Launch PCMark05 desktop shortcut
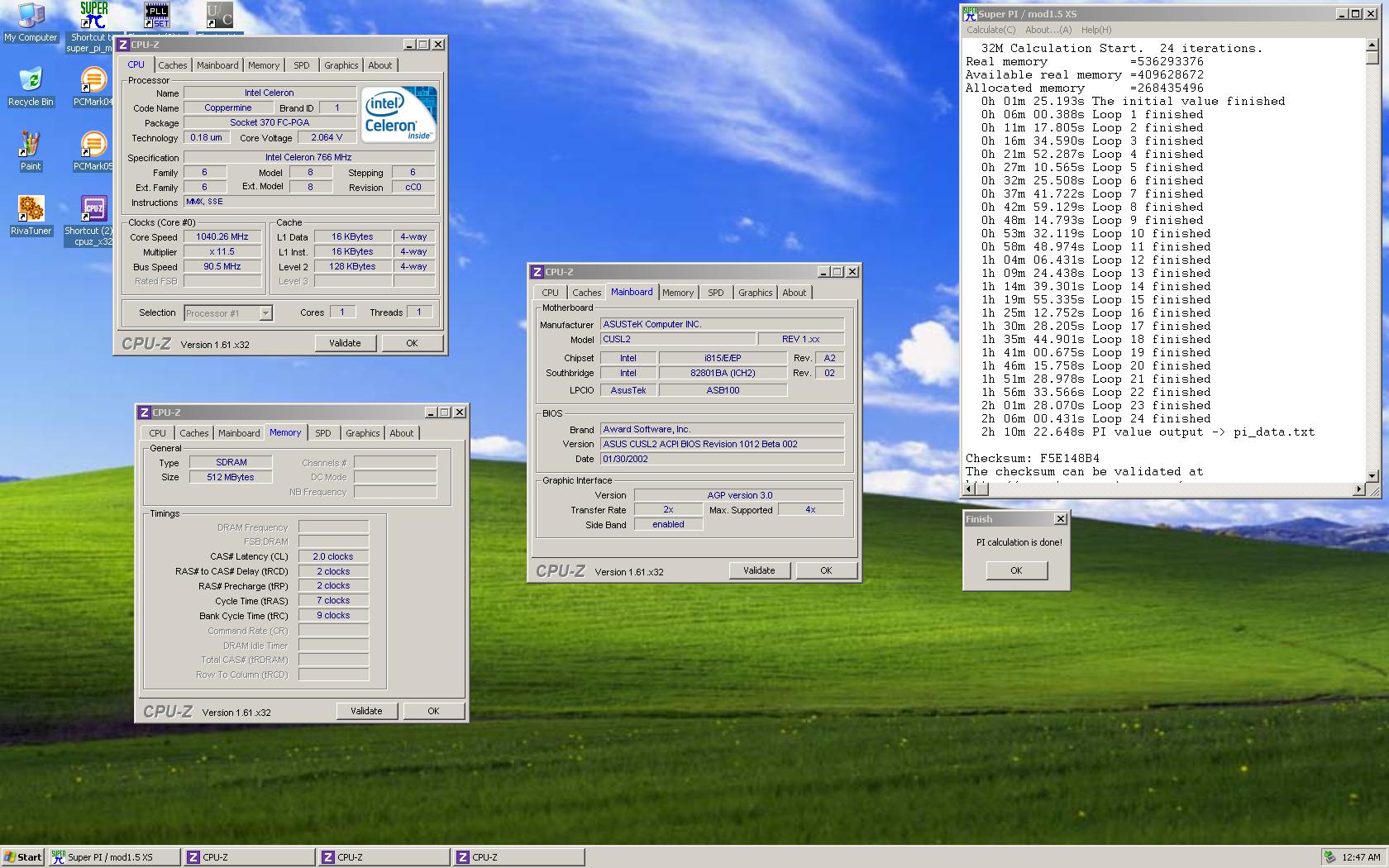Screen dimensions: 1389x868 coord(93,151)
